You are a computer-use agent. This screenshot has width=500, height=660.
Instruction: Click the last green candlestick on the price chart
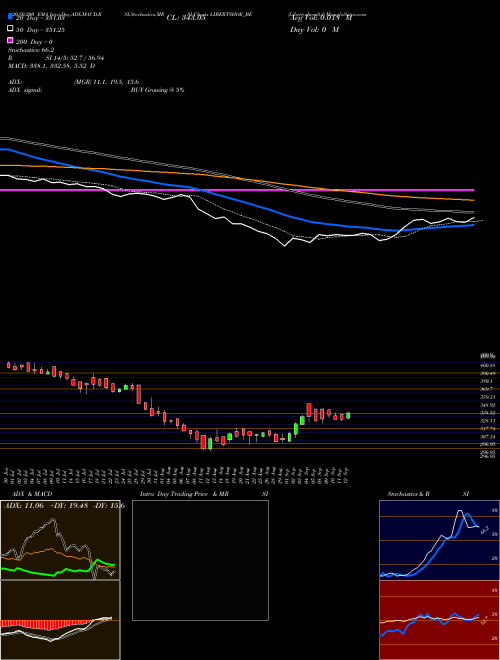[348, 415]
